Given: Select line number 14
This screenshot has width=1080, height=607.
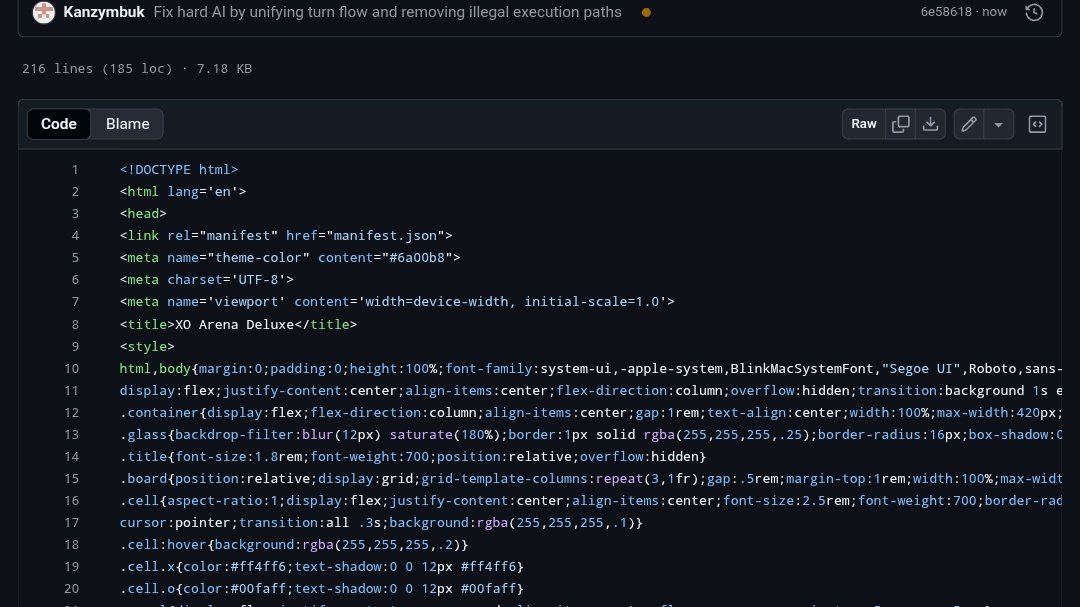Looking at the screenshot, I should 72,457.
